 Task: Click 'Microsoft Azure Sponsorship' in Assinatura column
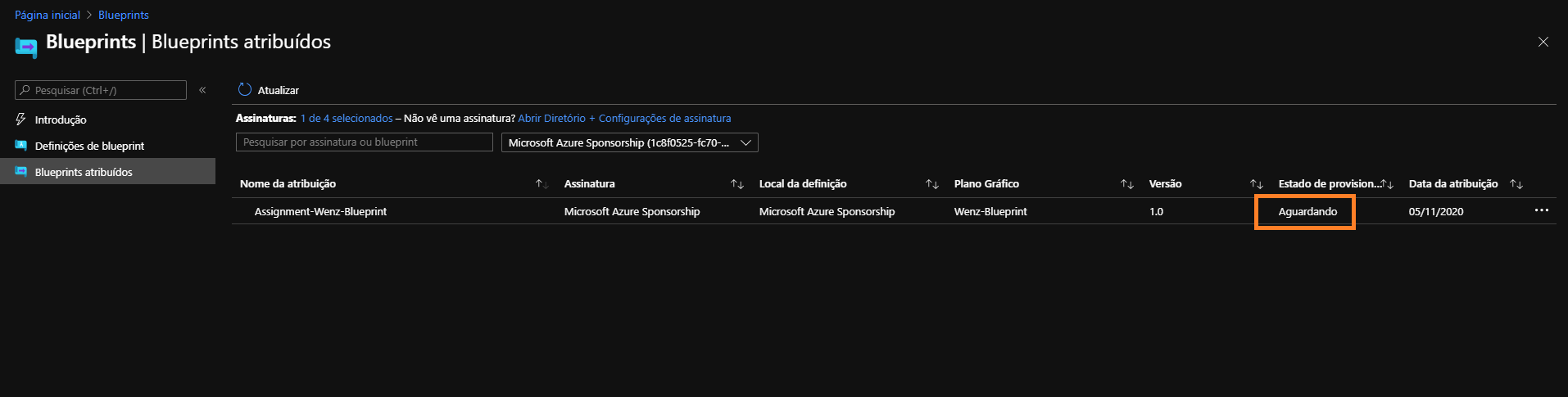(632, 211)
